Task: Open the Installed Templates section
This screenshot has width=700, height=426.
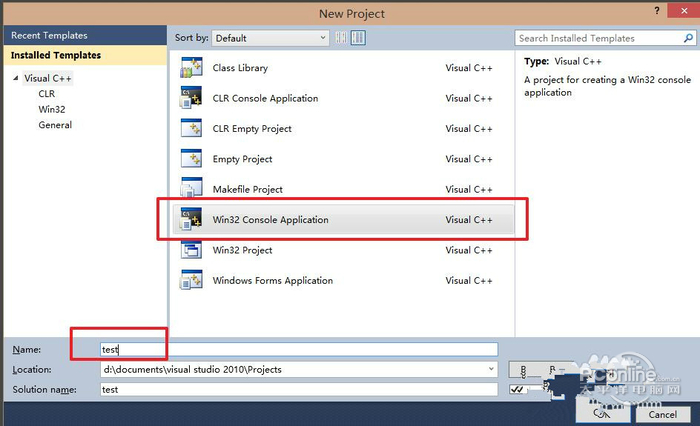Action: point(85,55)
